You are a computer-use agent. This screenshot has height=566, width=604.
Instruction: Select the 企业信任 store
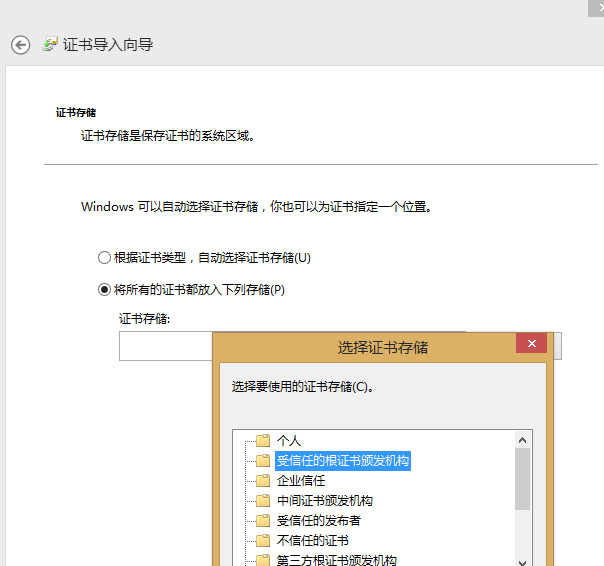[x=300, y=481]
